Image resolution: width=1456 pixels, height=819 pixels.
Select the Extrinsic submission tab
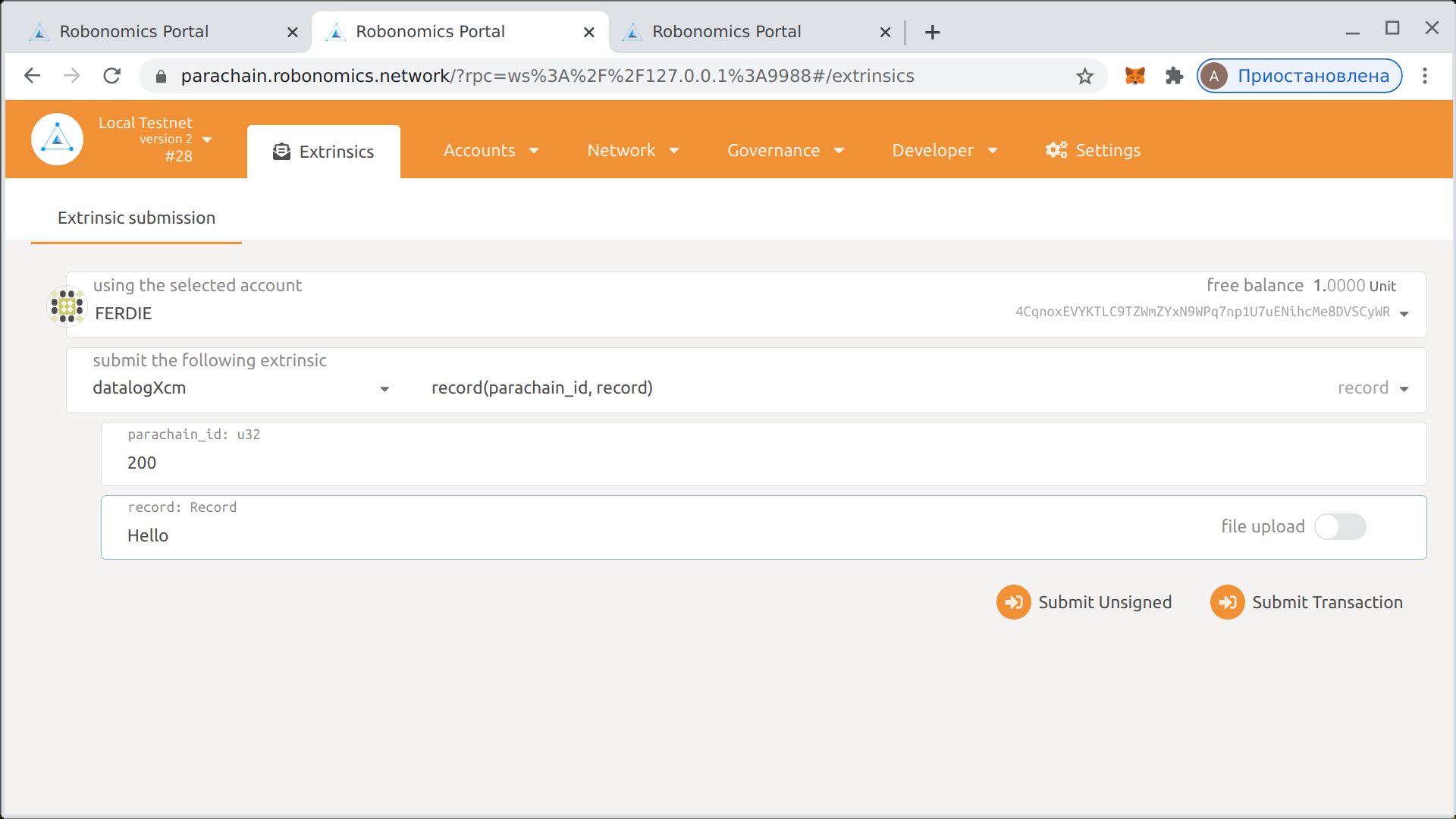click(136, 218)
